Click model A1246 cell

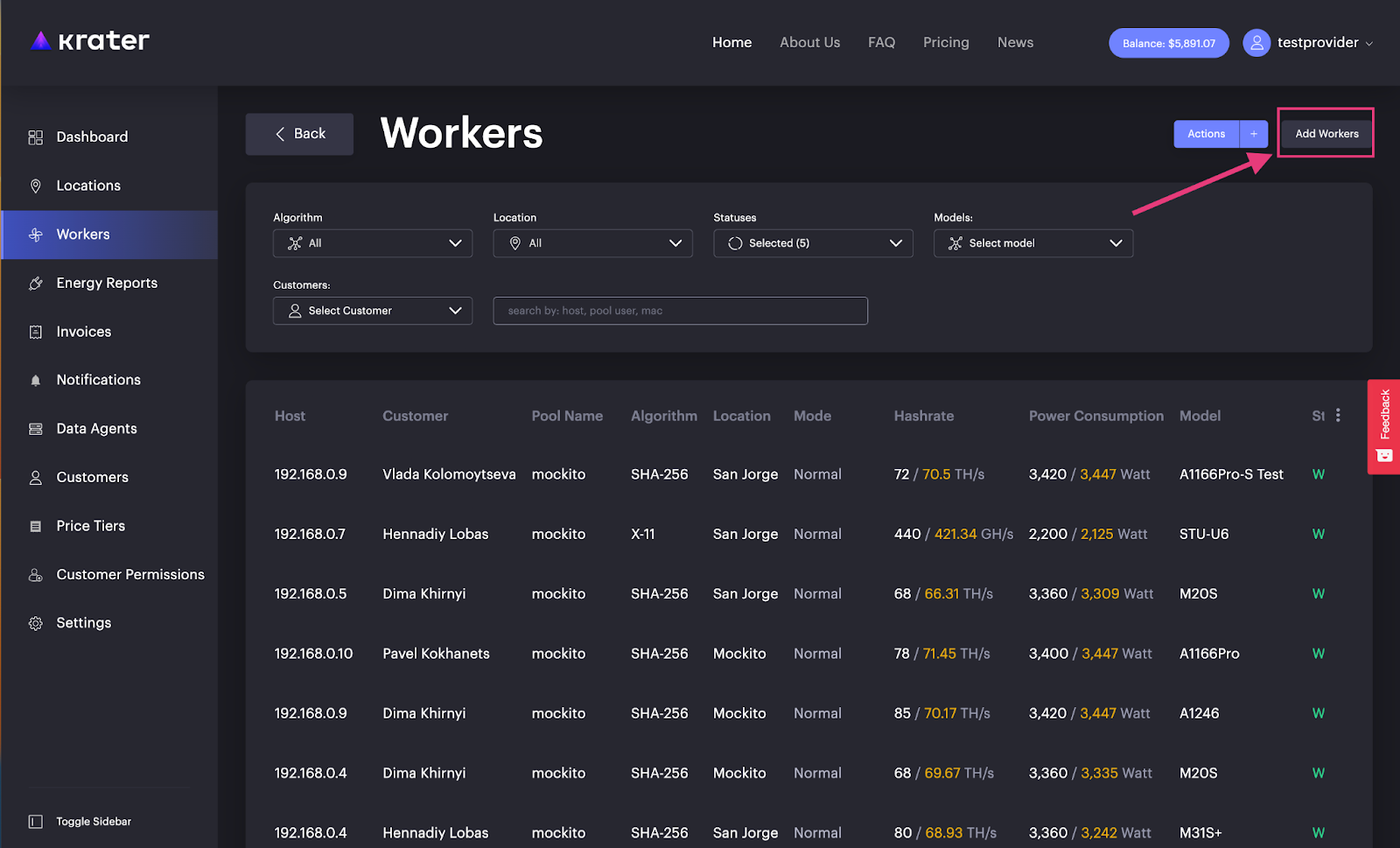coord(1200,713)
